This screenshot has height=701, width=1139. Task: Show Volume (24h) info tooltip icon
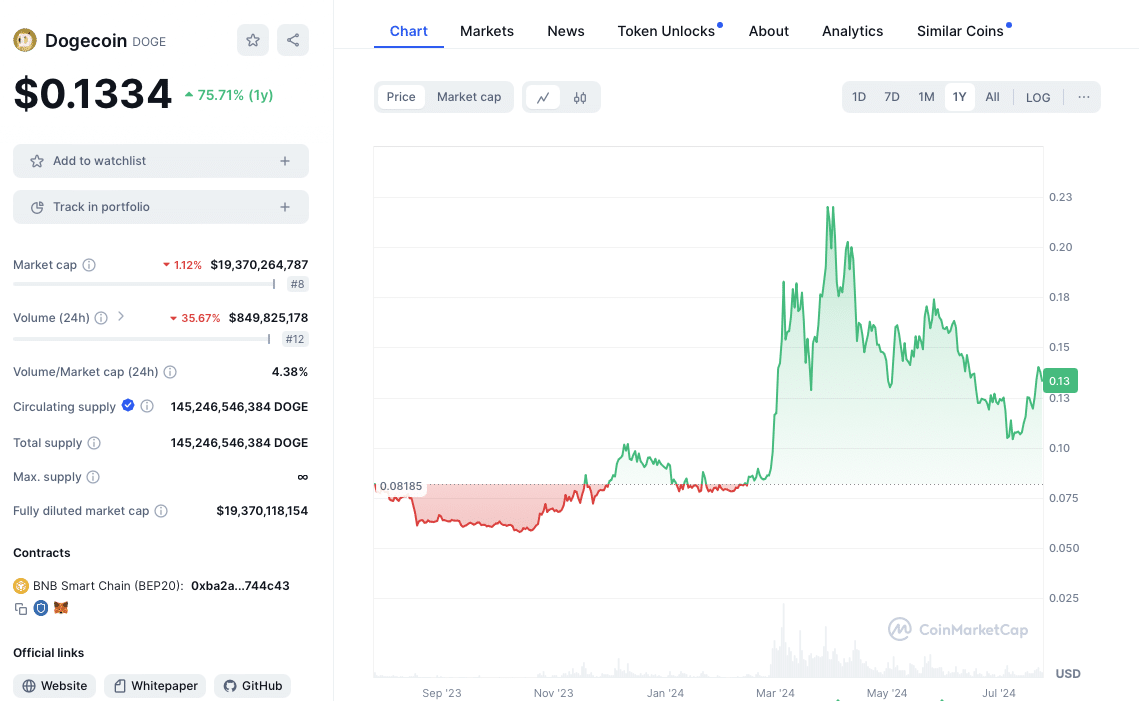101,317
